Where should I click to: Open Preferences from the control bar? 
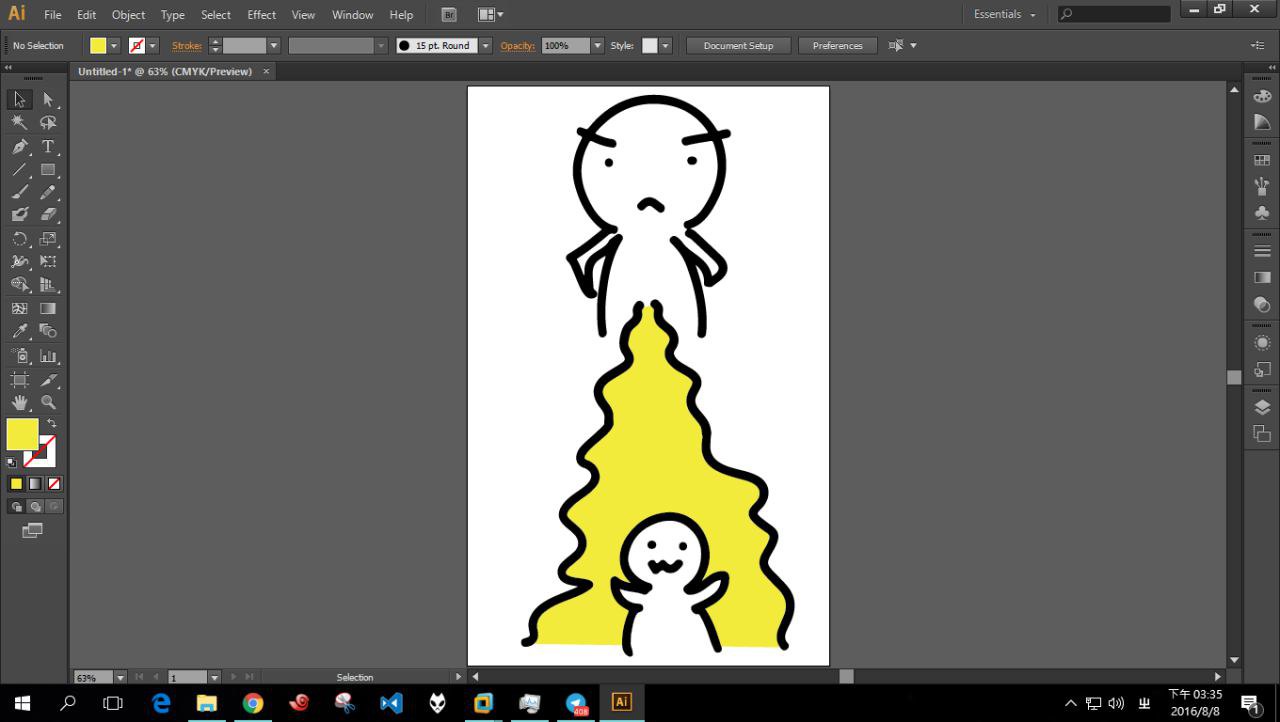click(837, 46)
